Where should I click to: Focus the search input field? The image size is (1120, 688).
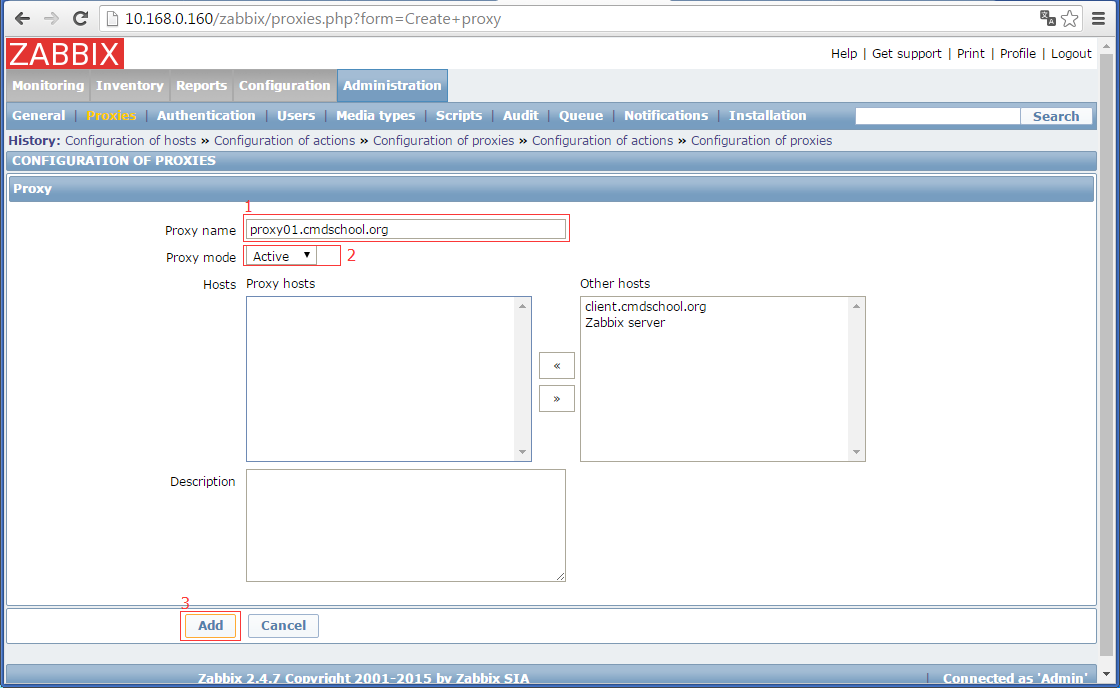[x=938, y=116]
